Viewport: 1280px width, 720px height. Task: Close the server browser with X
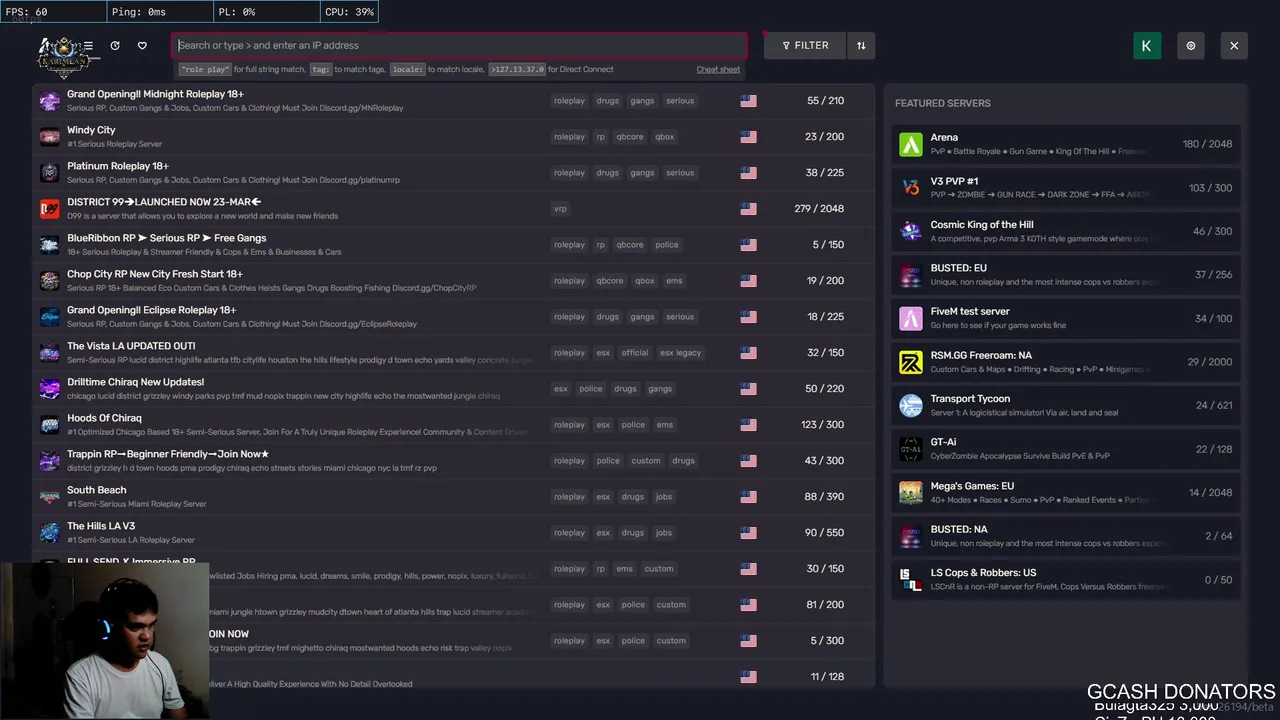1234,45
